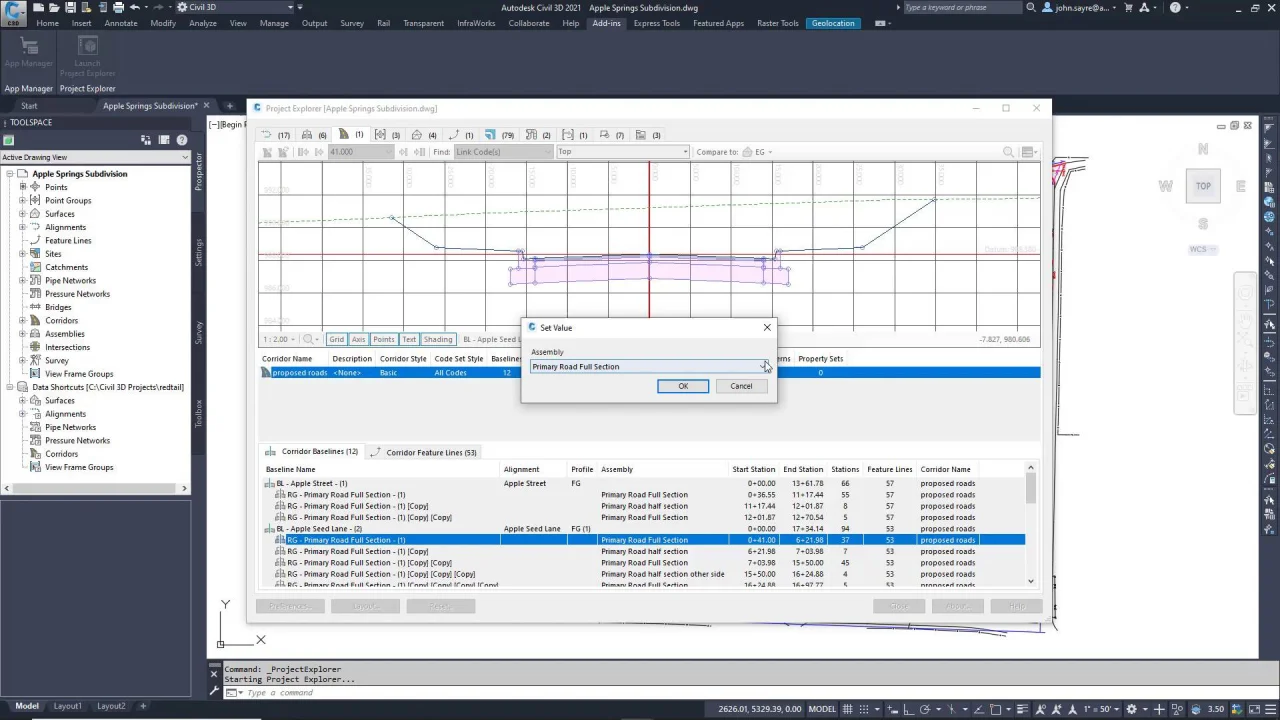The image size is (1280, 720).
Task: Open the Toolspace Survey side tab
Action: click(199, 333)
